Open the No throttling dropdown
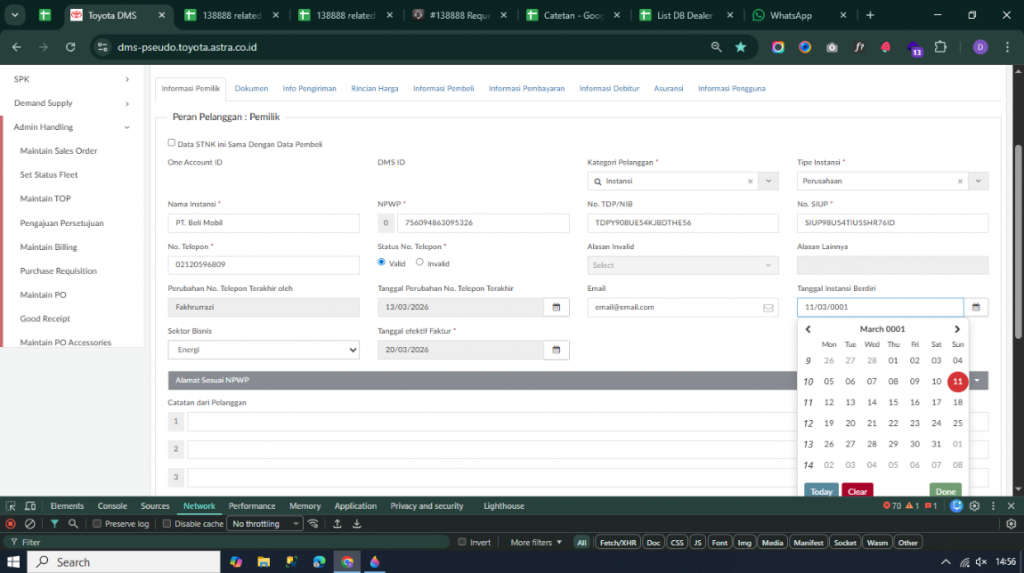The image size is (1024, 573). tap(264, 523)
